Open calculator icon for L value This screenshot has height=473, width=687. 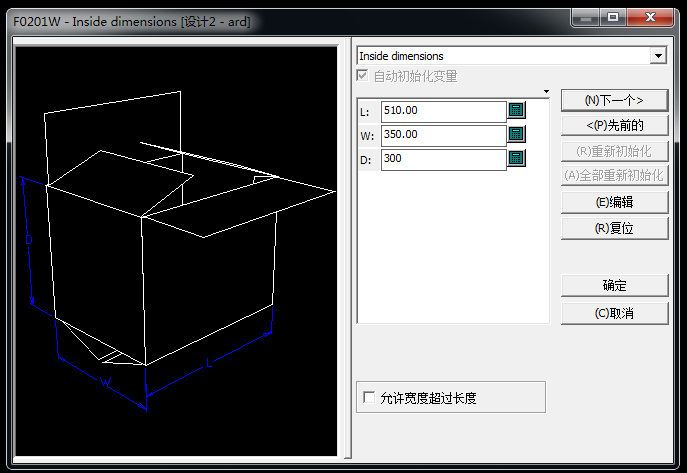(x=516, y=110)
